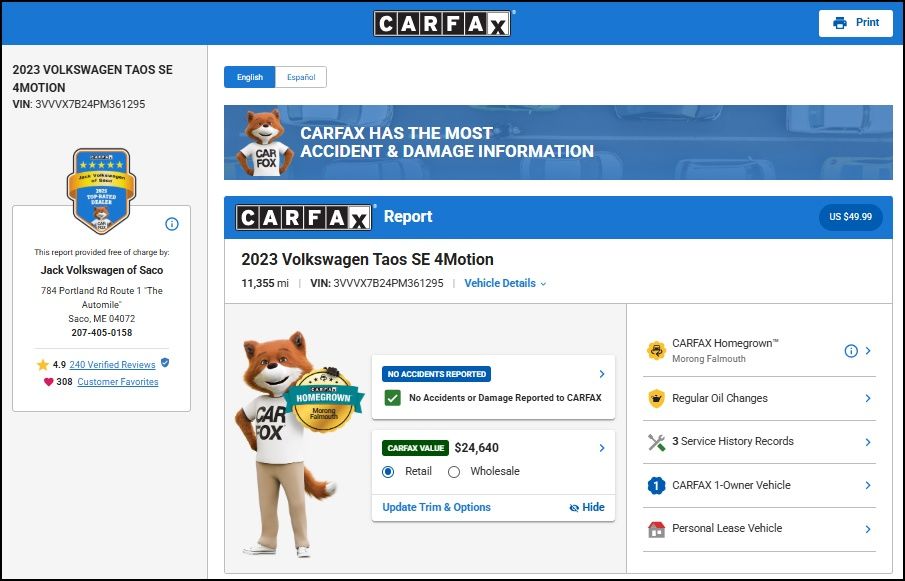This screenshot has width=905, height=581.
Task: Select the Wholesale value radio button
Action: [x=454, y=472]
